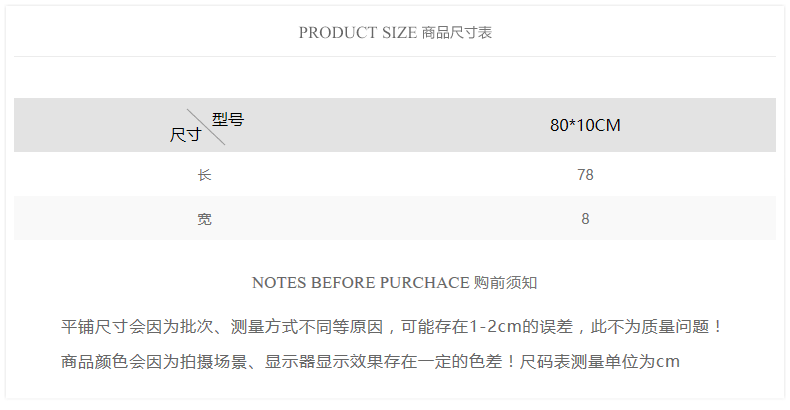Click 平铺尺寸 at the first note's start
The image size is (790, 410).
pos(94,327)
